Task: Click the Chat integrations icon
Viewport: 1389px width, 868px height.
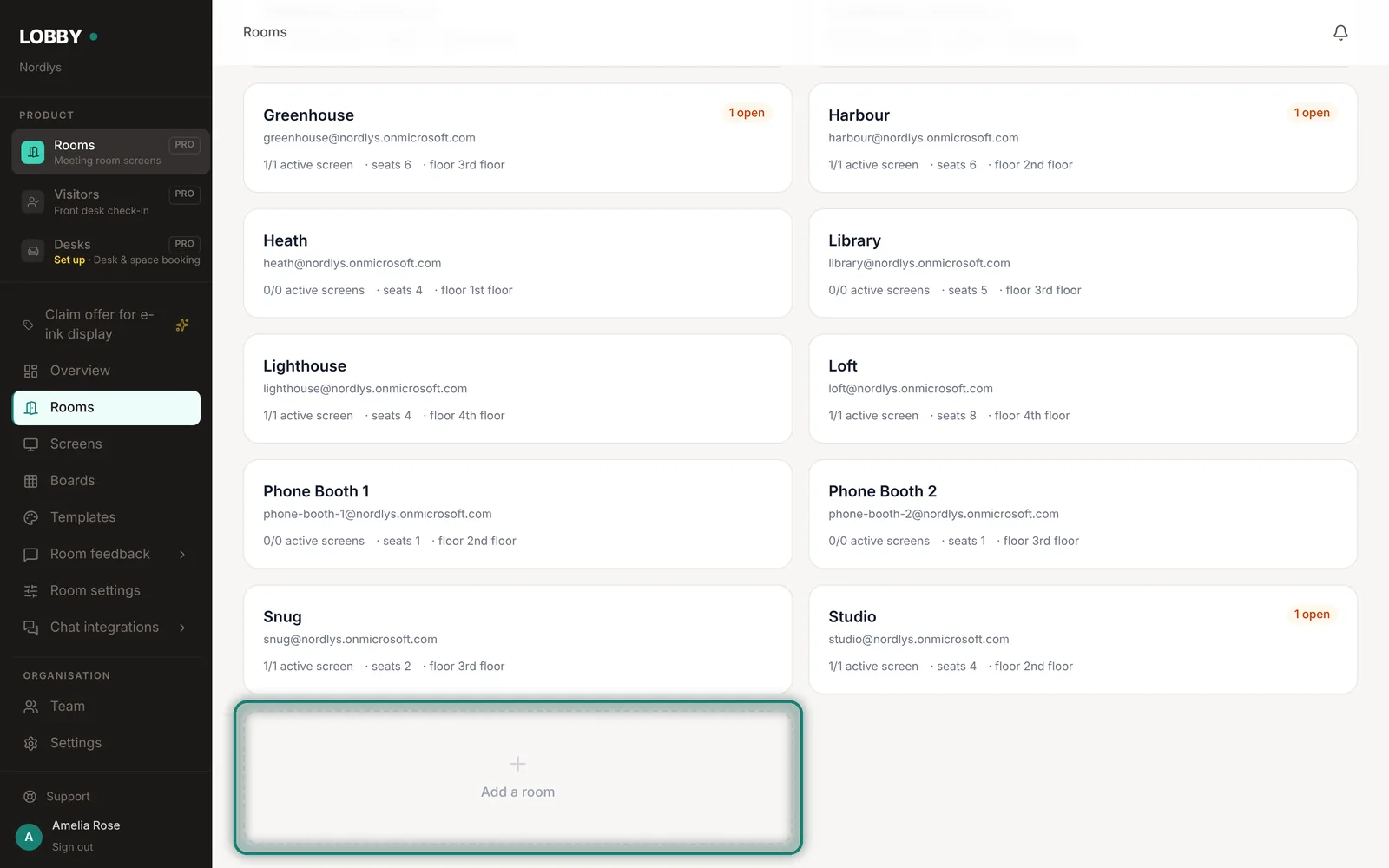Action: pos(31,628)
